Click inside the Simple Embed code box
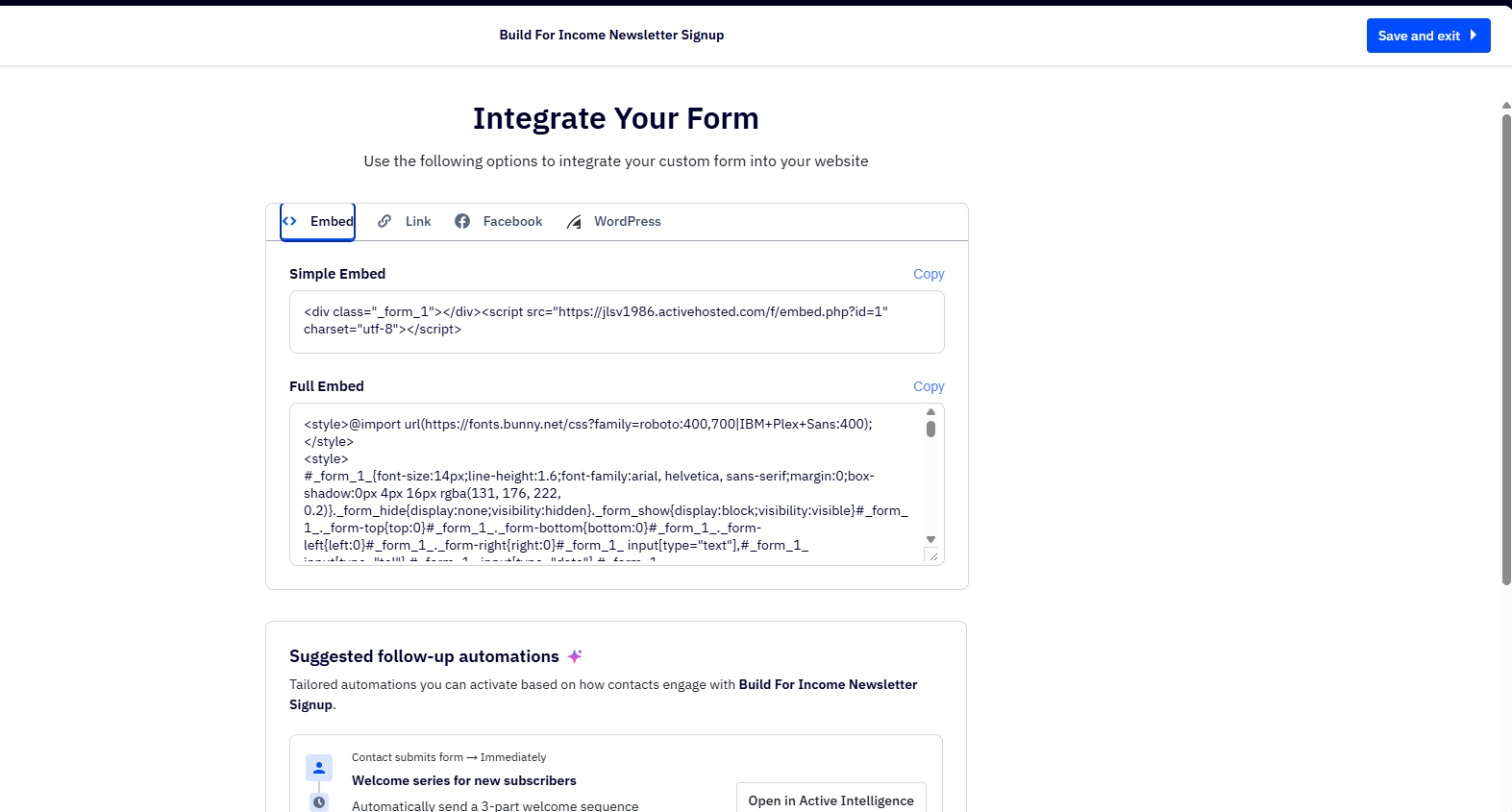1512x812 pixels. (617, 322)
